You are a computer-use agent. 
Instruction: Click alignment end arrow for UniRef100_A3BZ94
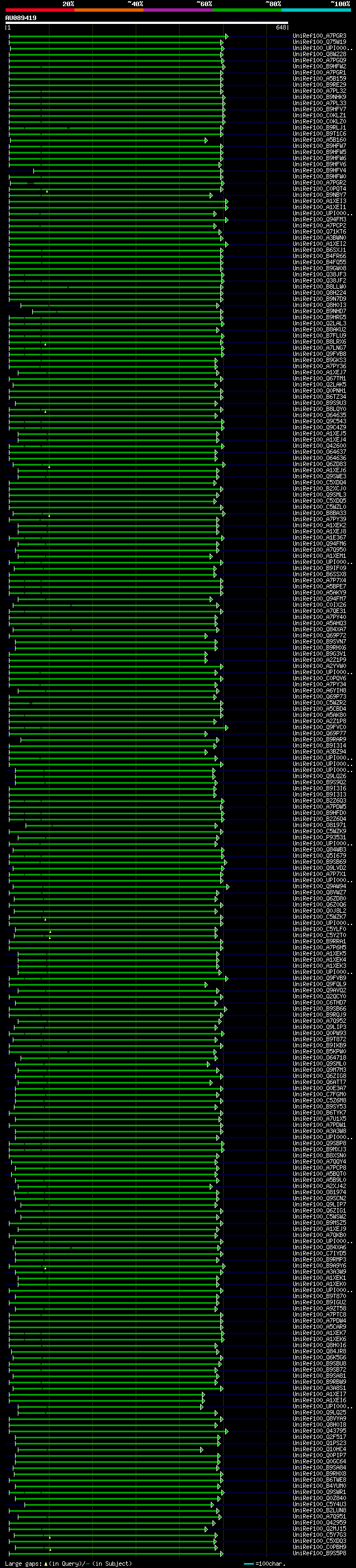tap(206, 752)
